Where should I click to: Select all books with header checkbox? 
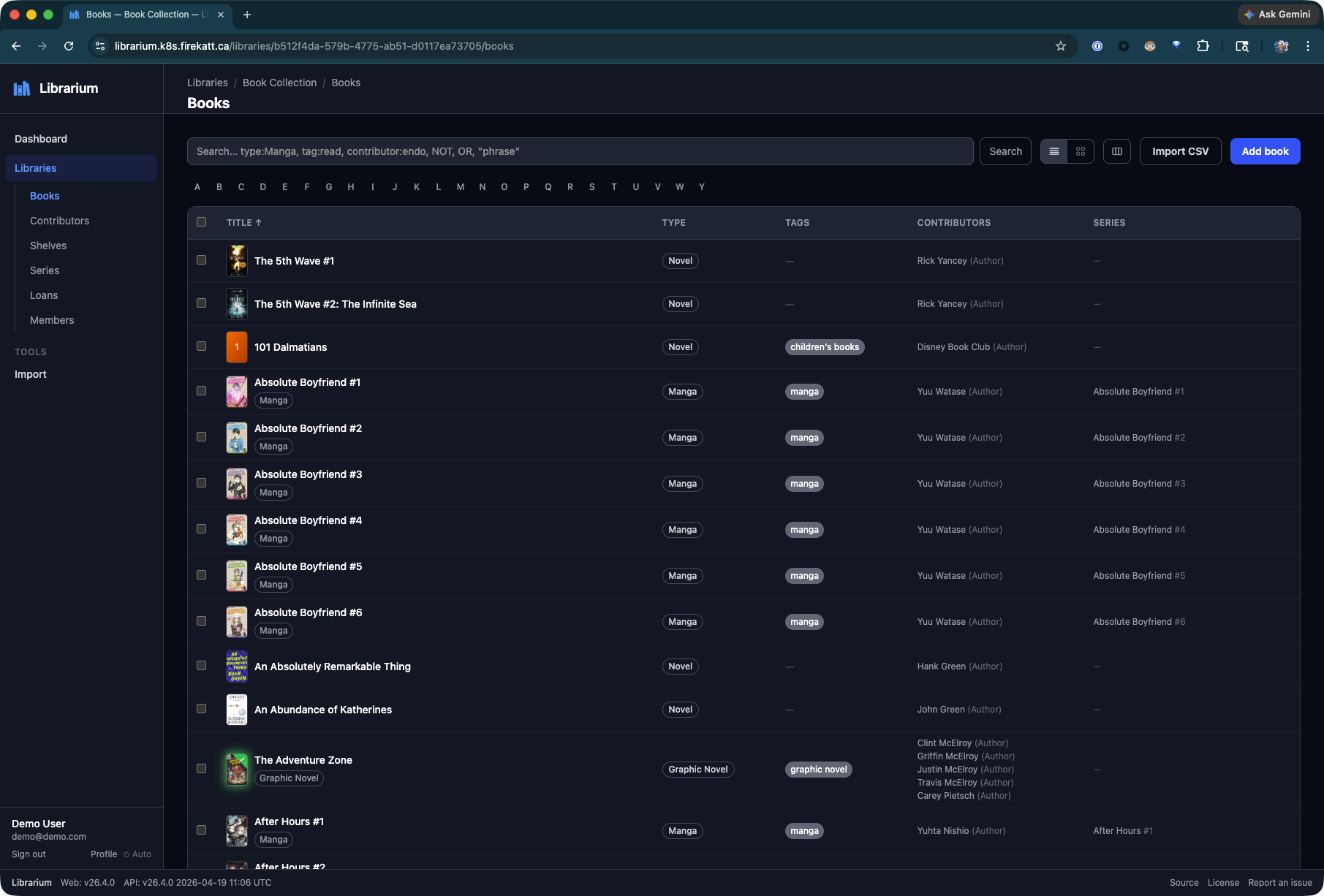coord(202,222)
